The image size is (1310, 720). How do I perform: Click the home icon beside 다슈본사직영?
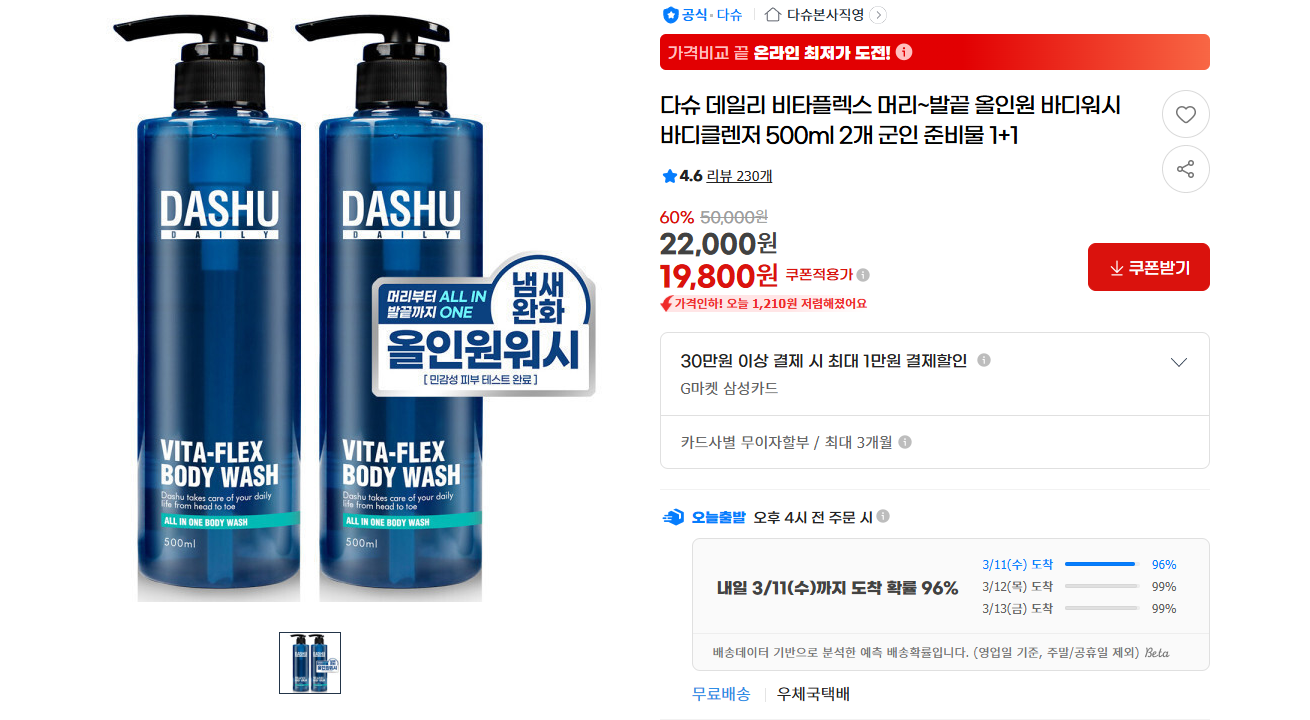coord(773,15)
